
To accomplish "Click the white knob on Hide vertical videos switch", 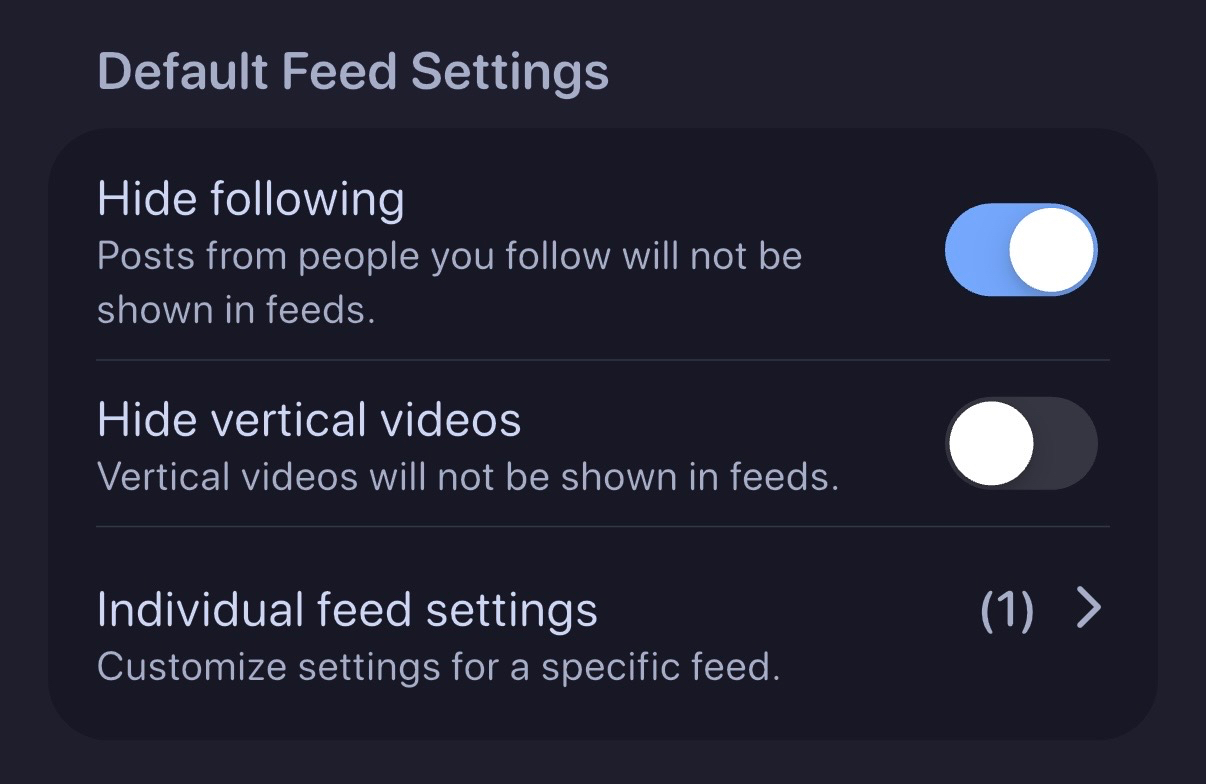I will pyautogui.click(x=991, y=443).
